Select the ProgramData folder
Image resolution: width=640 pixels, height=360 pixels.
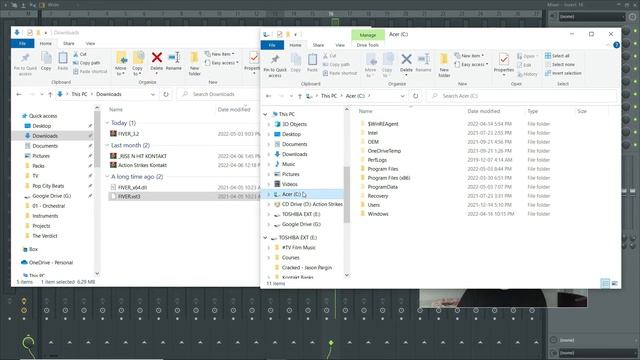(382, 187)
